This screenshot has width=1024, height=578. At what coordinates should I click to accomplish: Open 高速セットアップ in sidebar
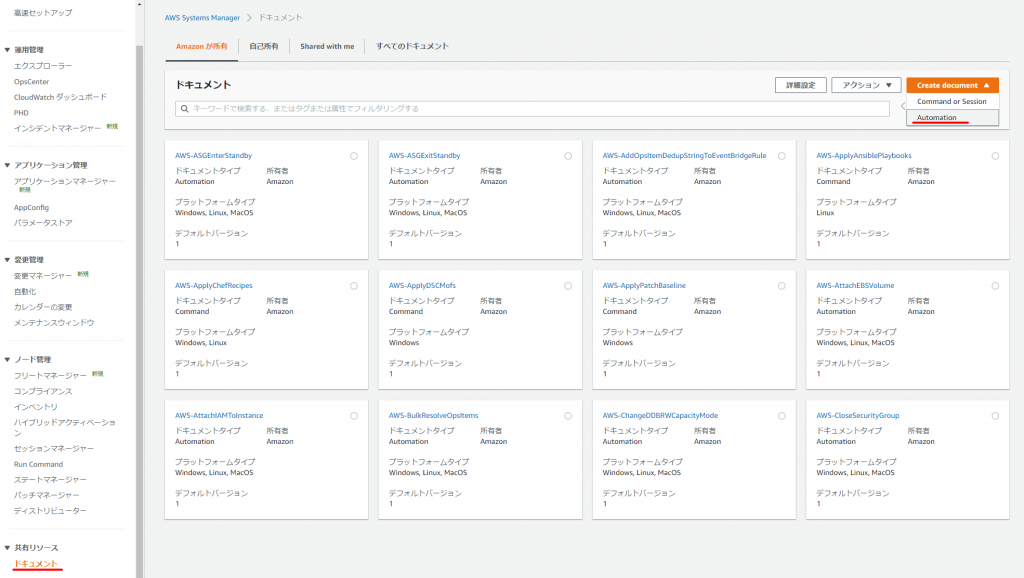[43, 12]
